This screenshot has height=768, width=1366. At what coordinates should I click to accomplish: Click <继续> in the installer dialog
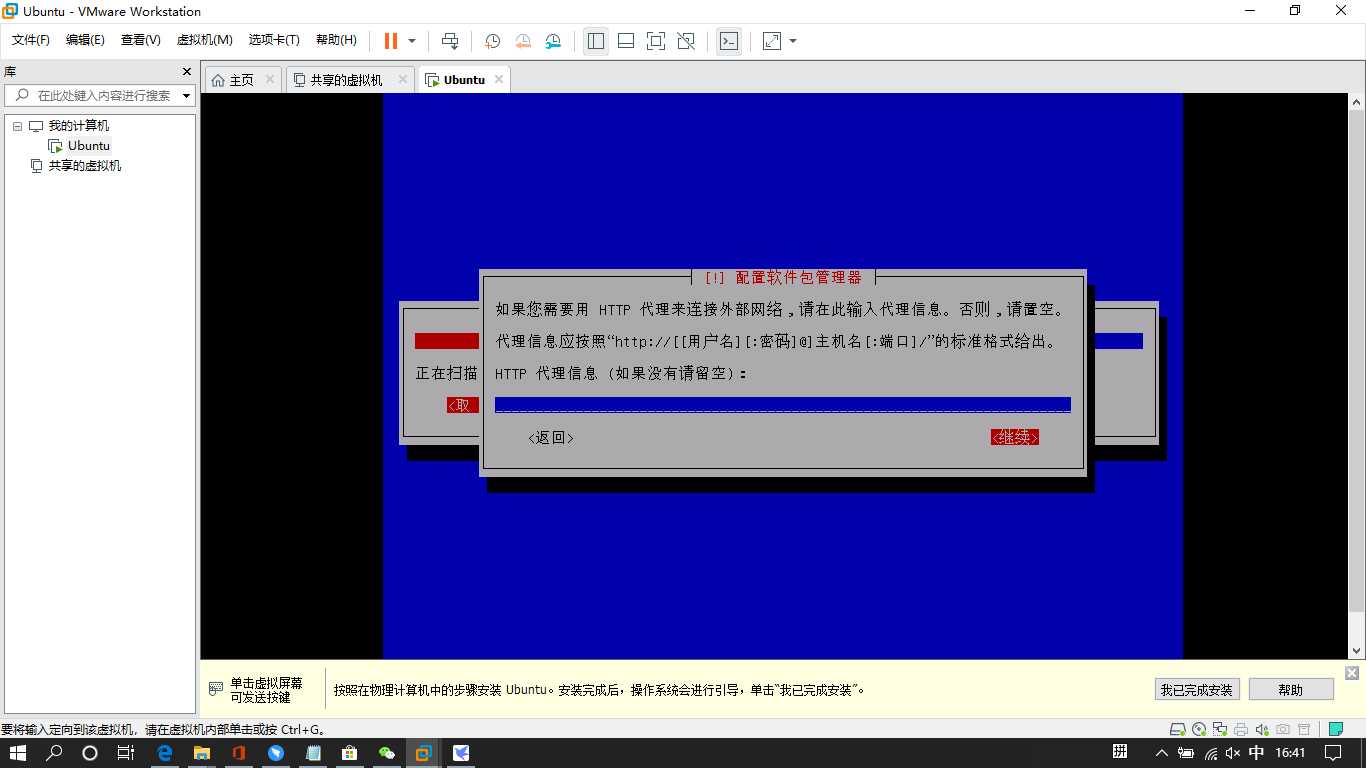1015,437
